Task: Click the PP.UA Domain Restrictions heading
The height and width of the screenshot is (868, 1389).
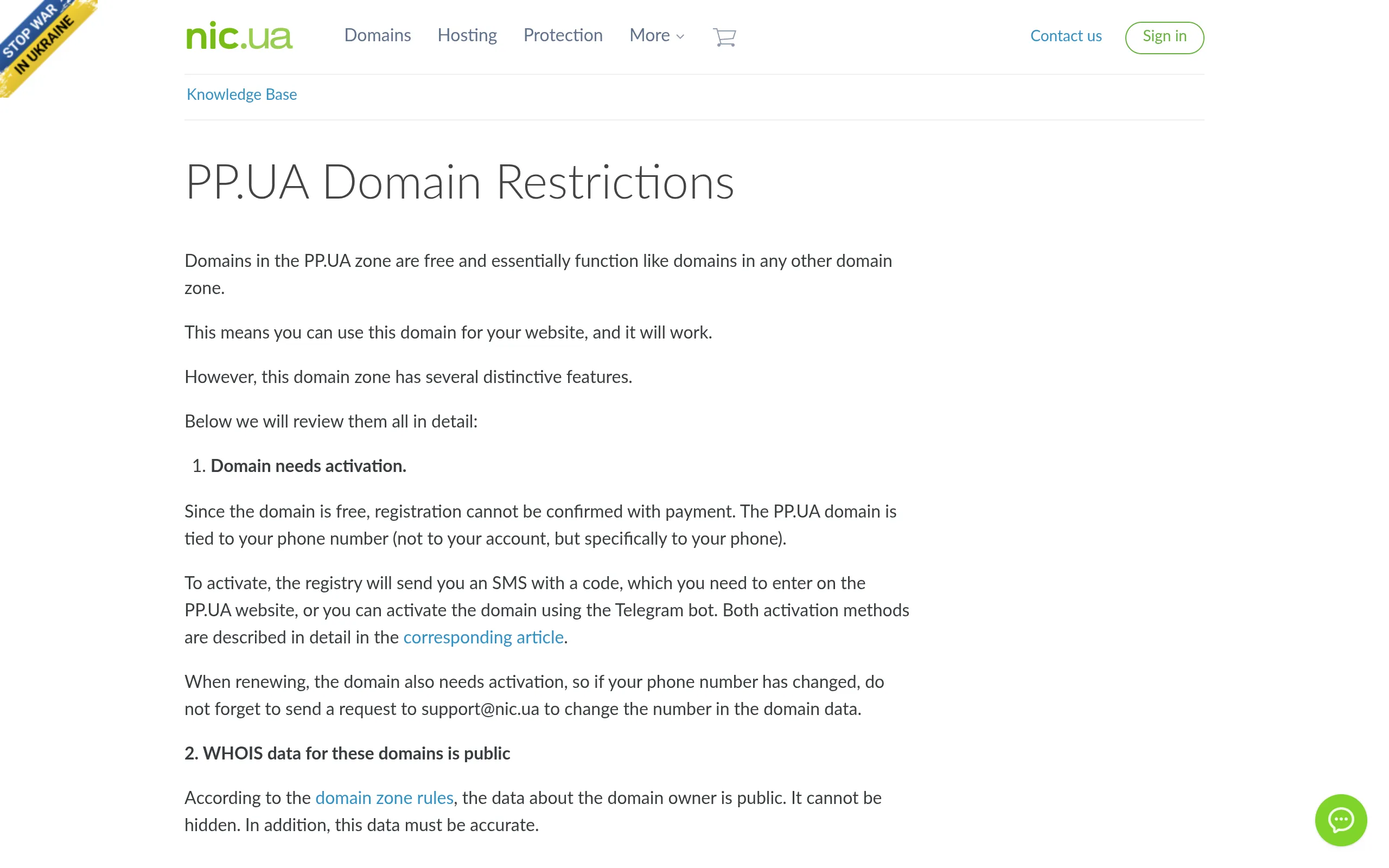Action: (x=459, y=183)
